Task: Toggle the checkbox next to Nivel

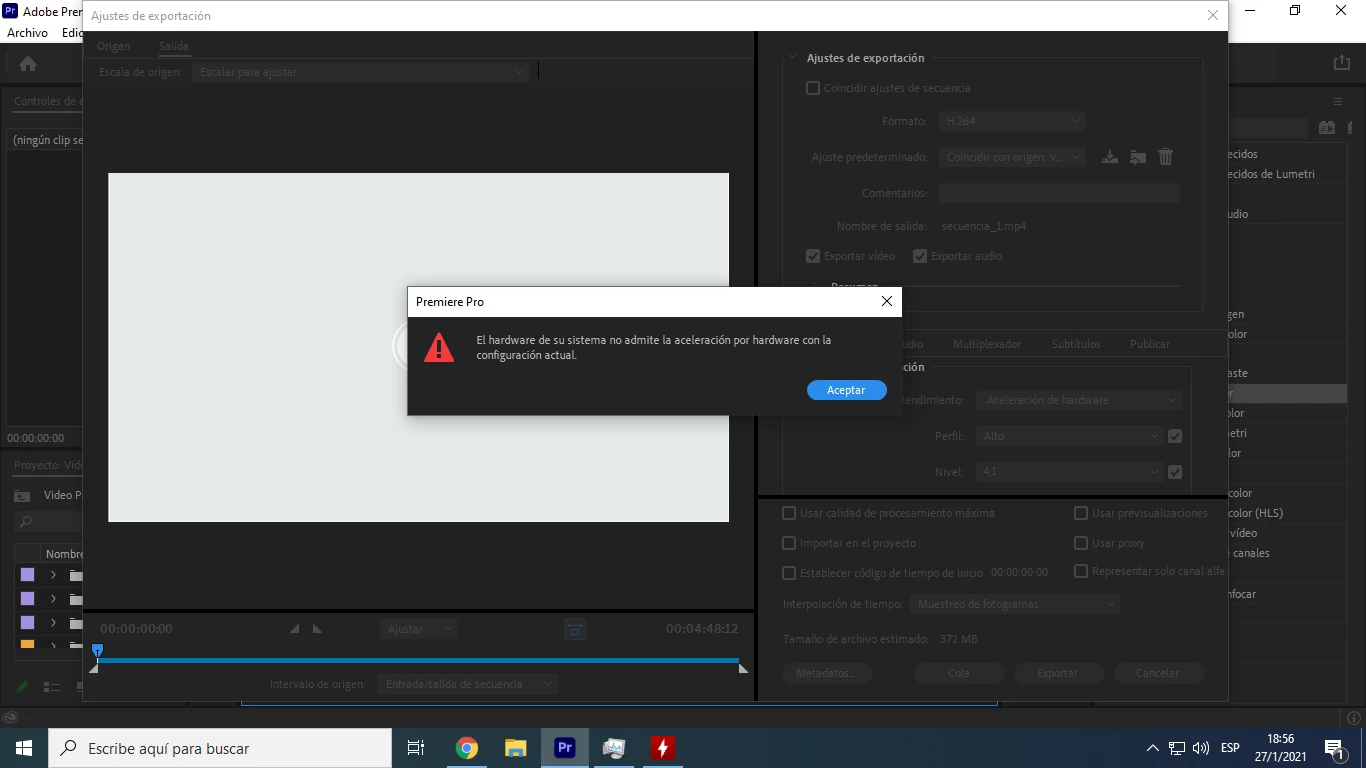Action: [x=1175, y=472]
